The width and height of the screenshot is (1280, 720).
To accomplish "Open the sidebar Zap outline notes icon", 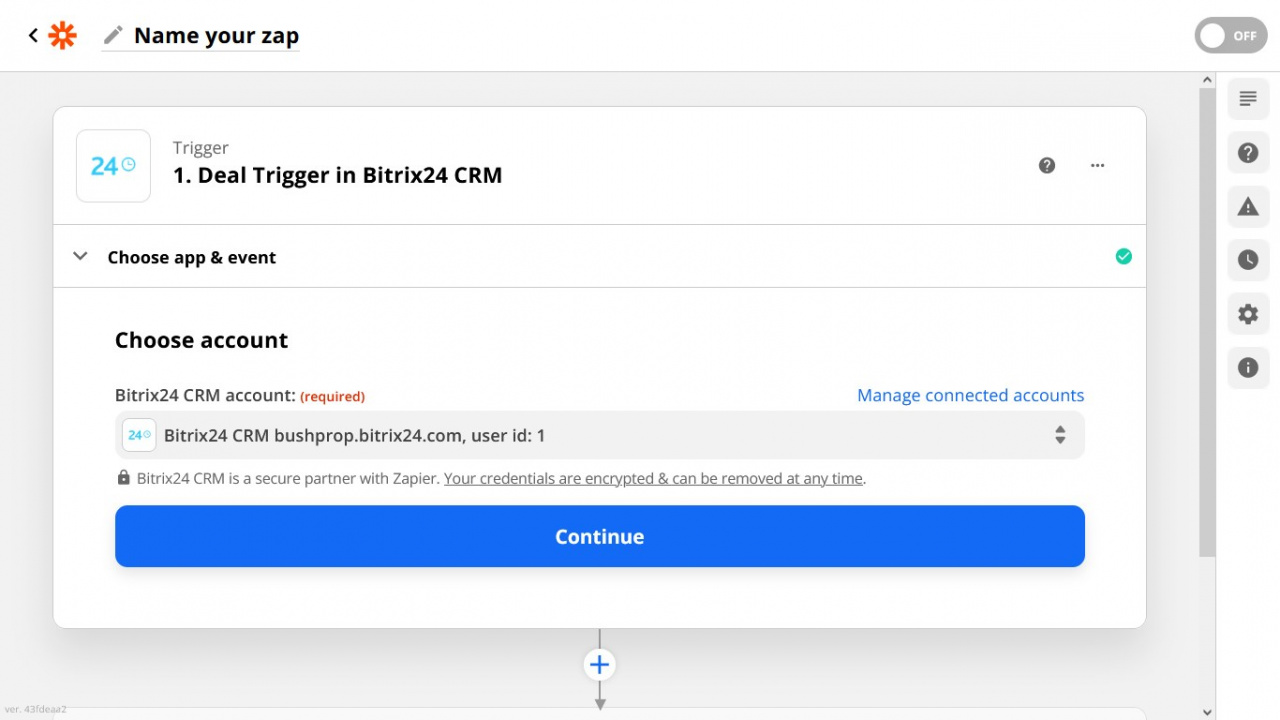I will 1248,99.
